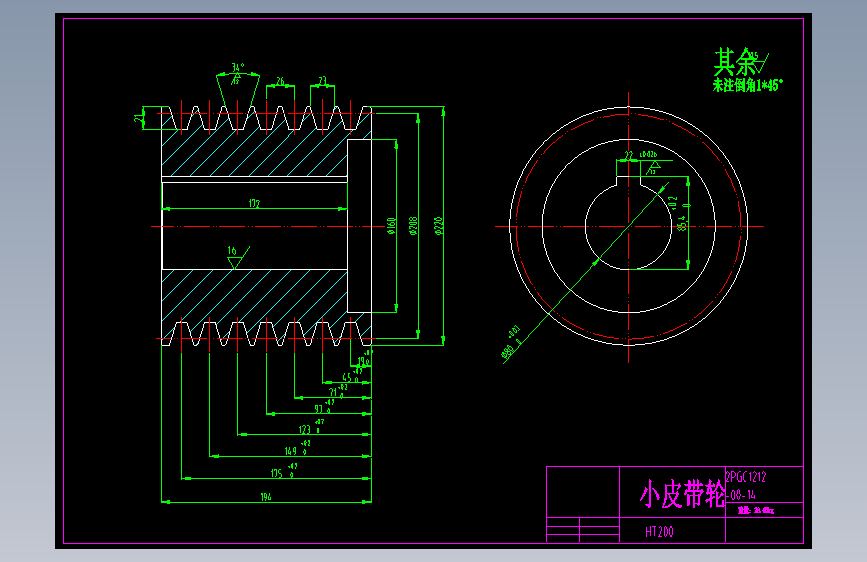Click the '34°' groove angle dimension
This screenshot has width=867, height=562.
[238, 67]
